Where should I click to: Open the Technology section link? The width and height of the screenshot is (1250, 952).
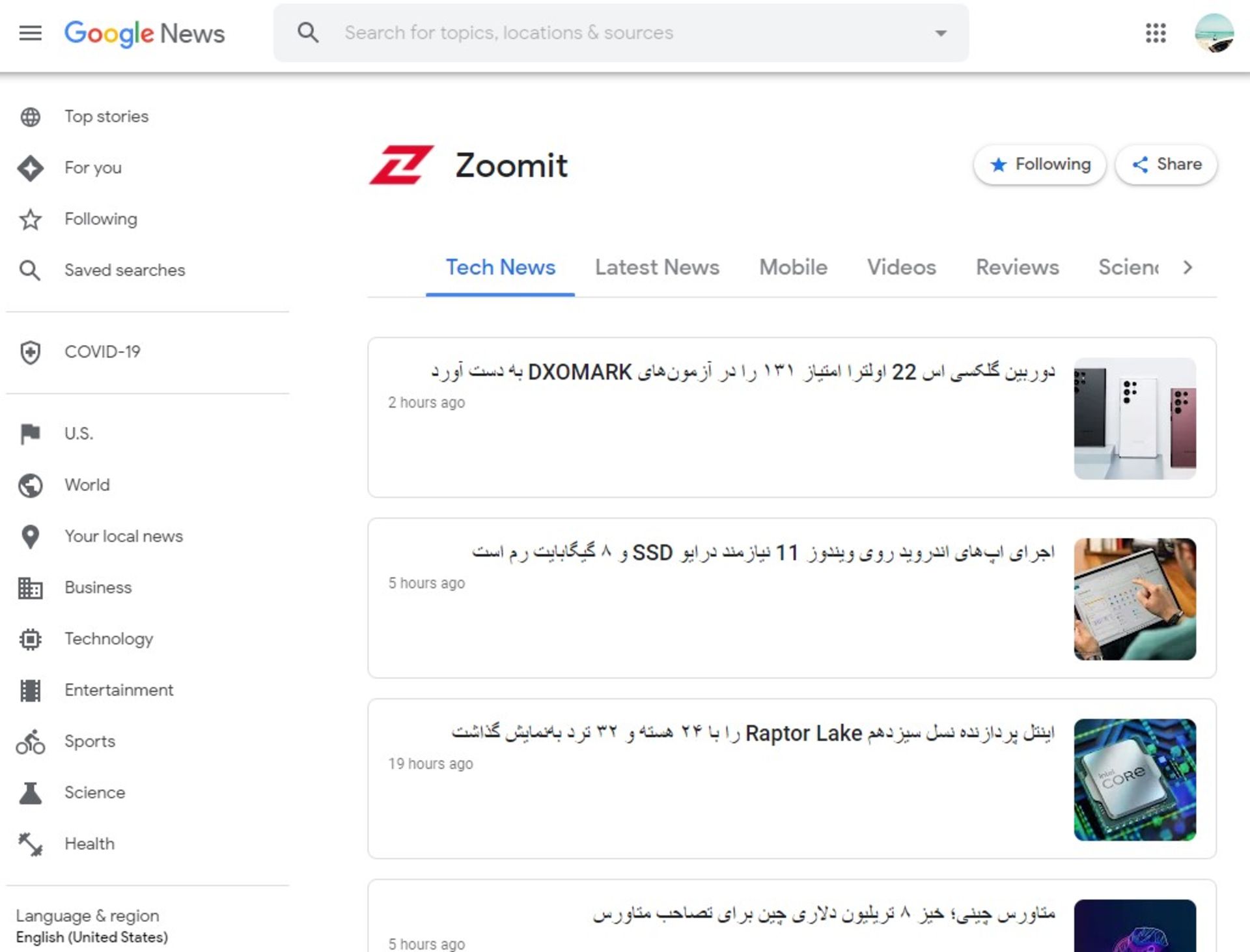click(109, 639)
